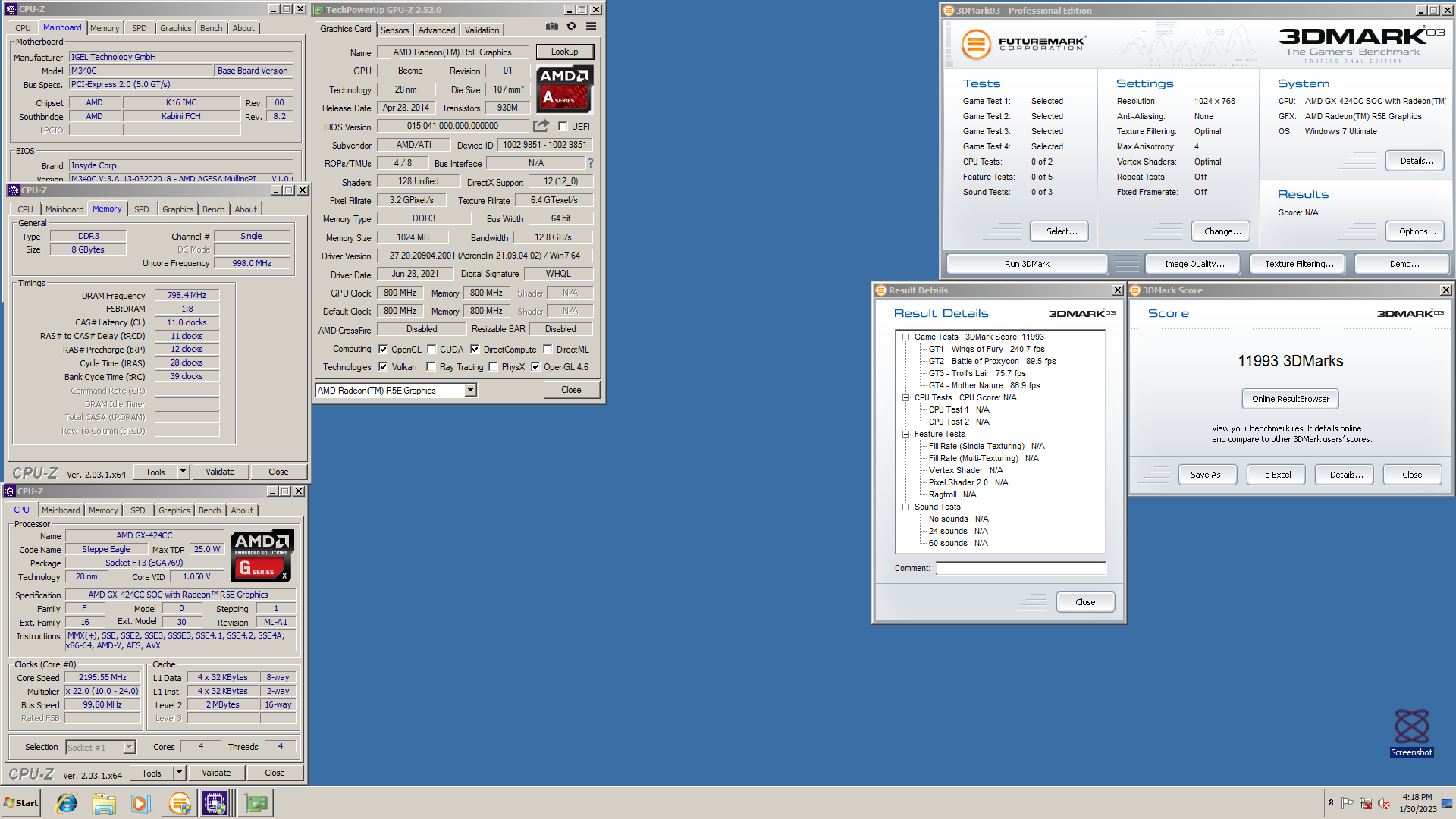This screenshot has width=1456, height=819.
Task: Click the Select tests button in 3DMark03
Action: tap(1061, 231)
